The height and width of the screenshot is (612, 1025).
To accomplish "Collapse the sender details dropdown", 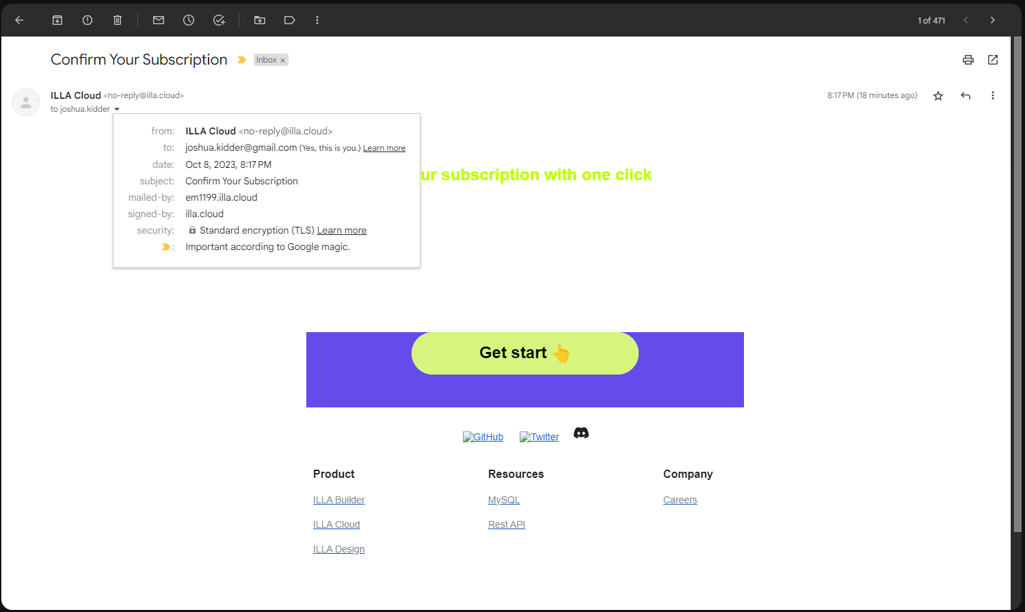I will click(119, 109).
